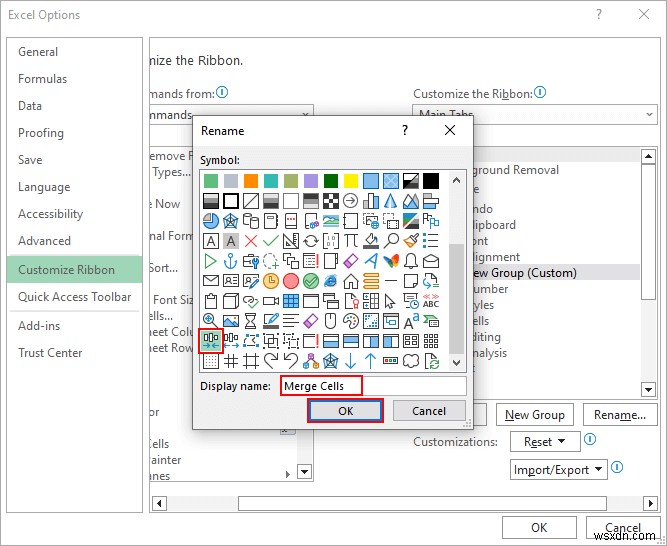Viewport: 667px width, 546px height.
Task: Pick the ABC spelling symbol
Action: [x=431, y=301]
